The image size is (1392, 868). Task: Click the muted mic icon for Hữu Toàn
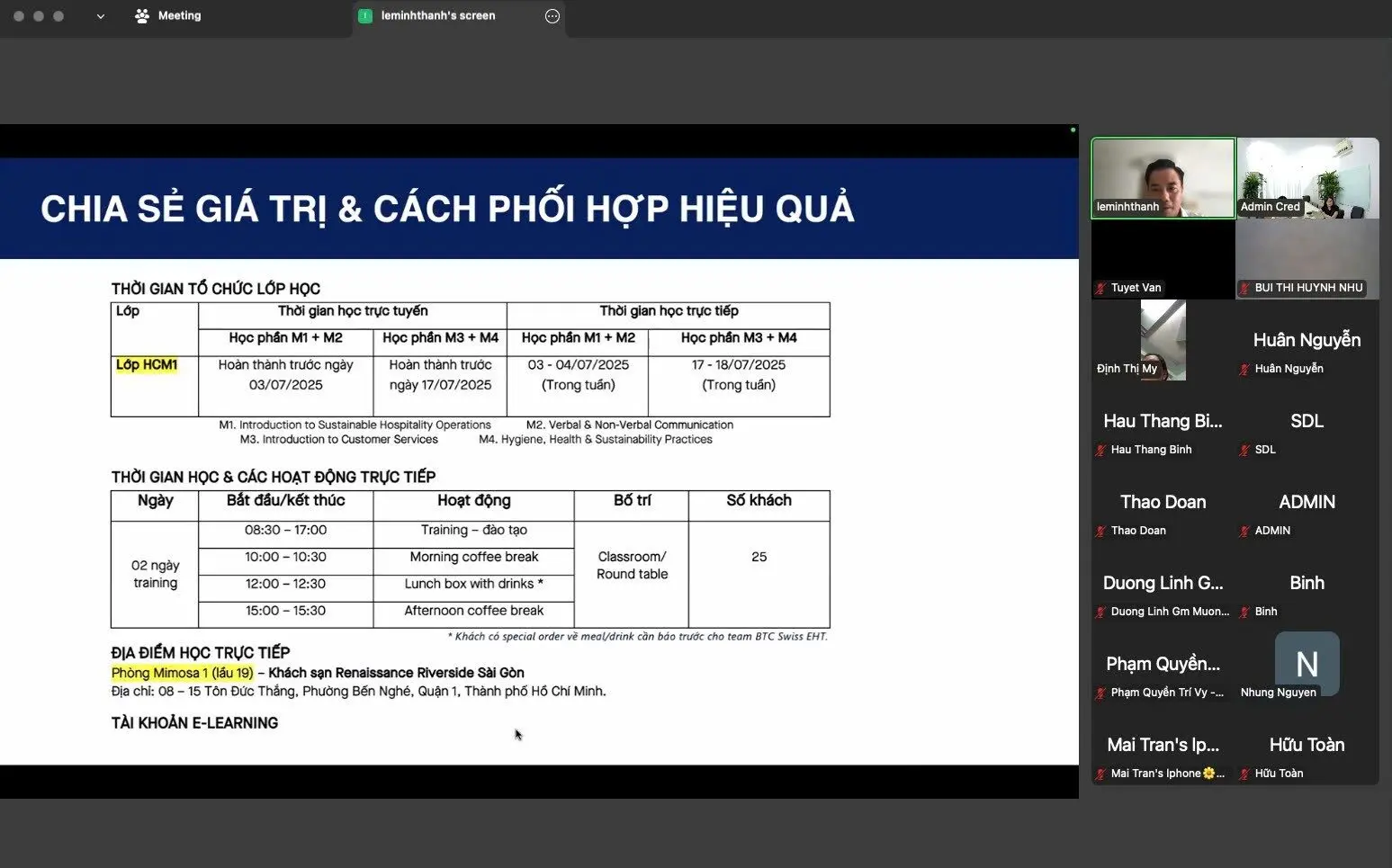tap(1244, 774)
